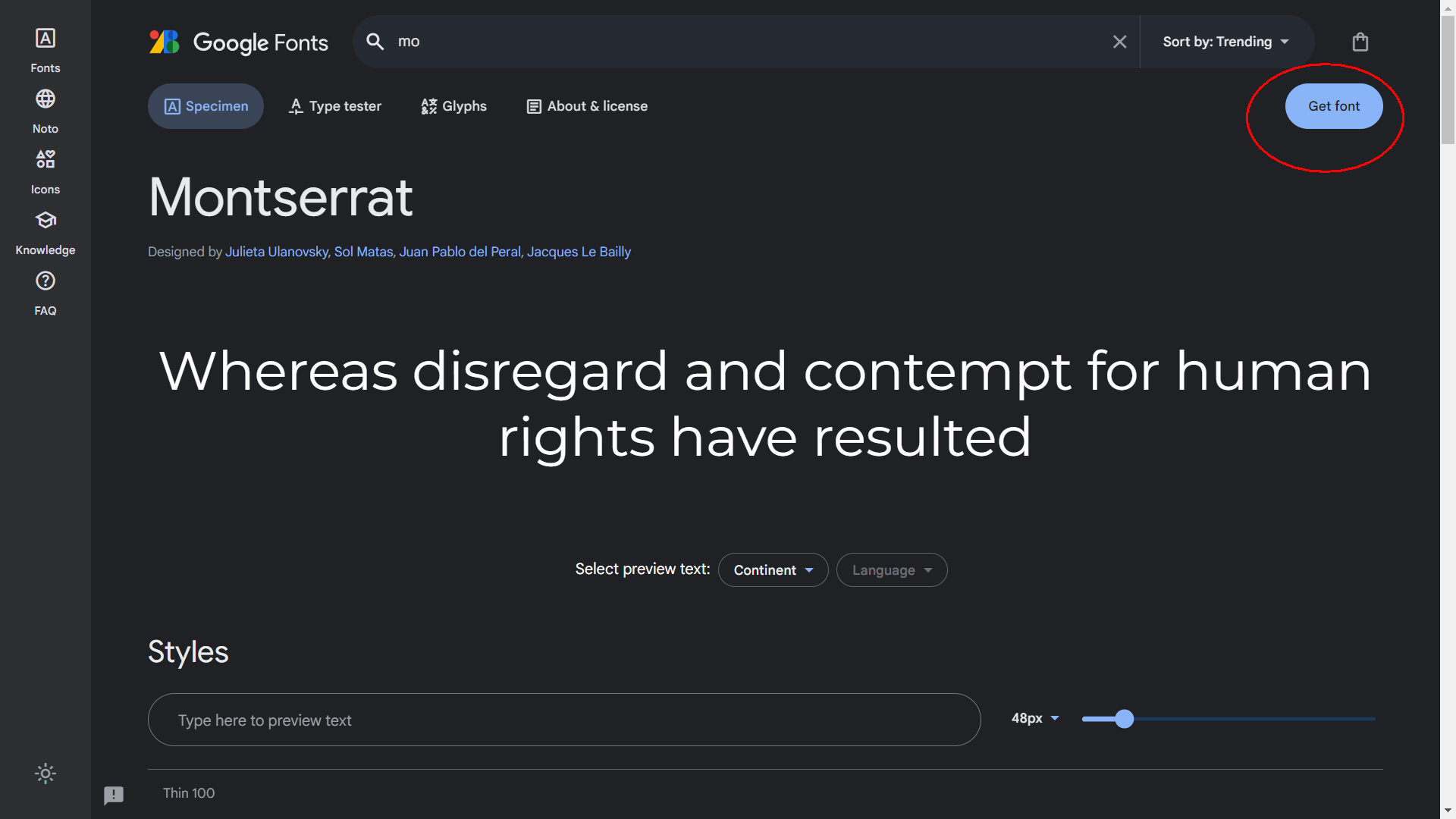The image size is (1456, 819).
Task: Open designer Jacques Le Bailly's page
Action: (579, 252)
